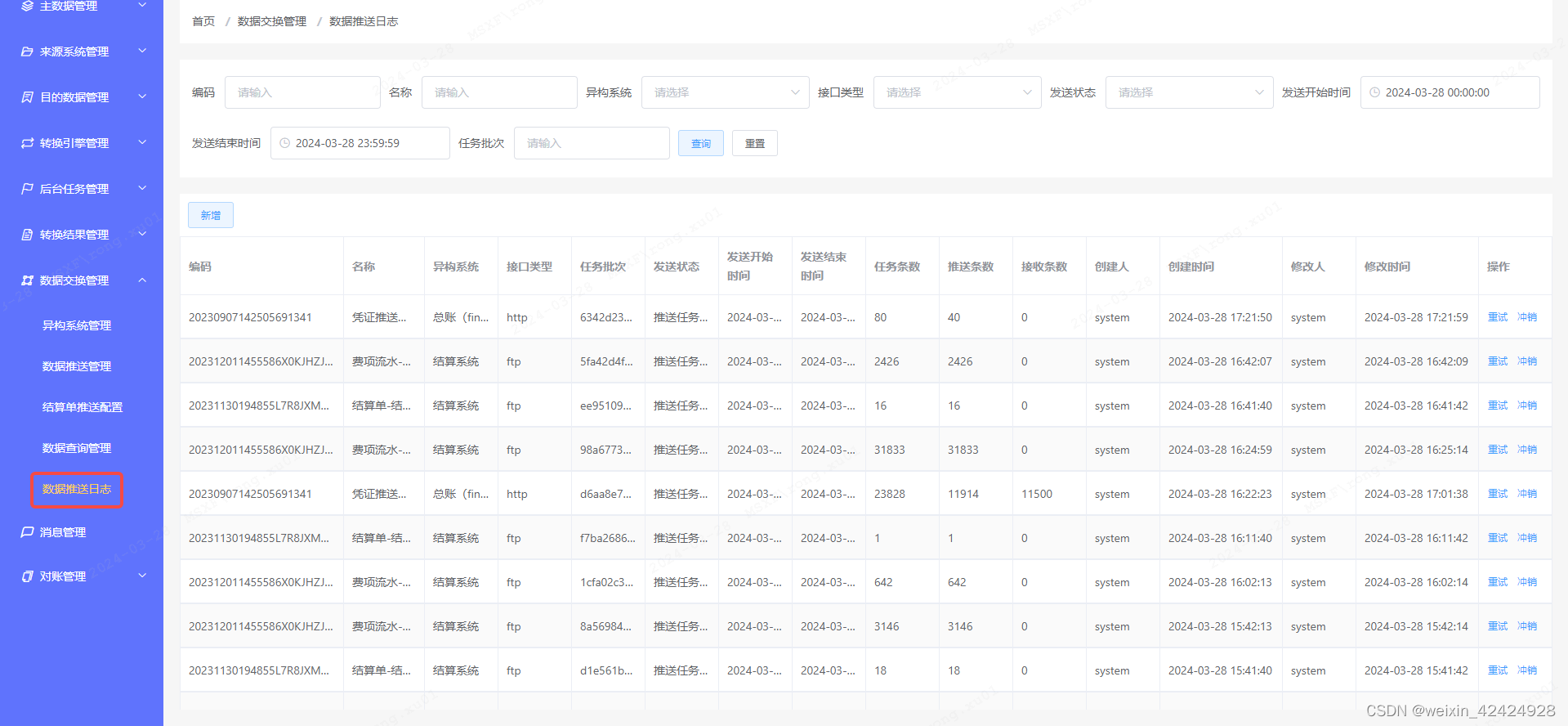Click the 主数据管理 sidebar icon
Viewport: 1568px width, 726px height.
coord(27,6)
